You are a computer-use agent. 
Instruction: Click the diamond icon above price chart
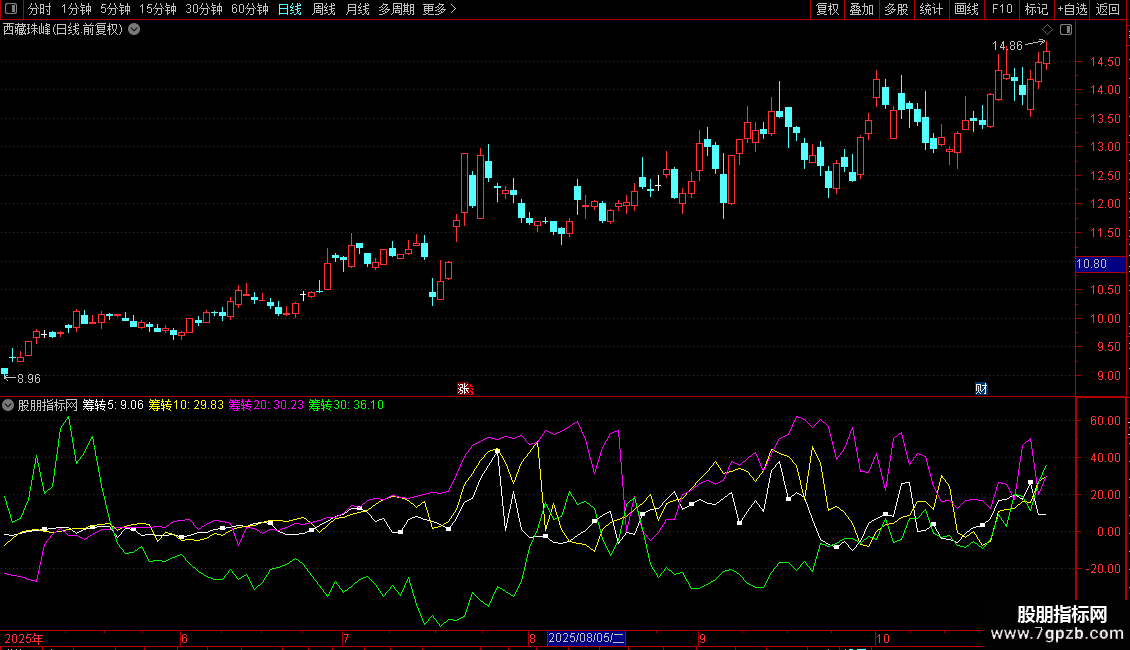1047,30
